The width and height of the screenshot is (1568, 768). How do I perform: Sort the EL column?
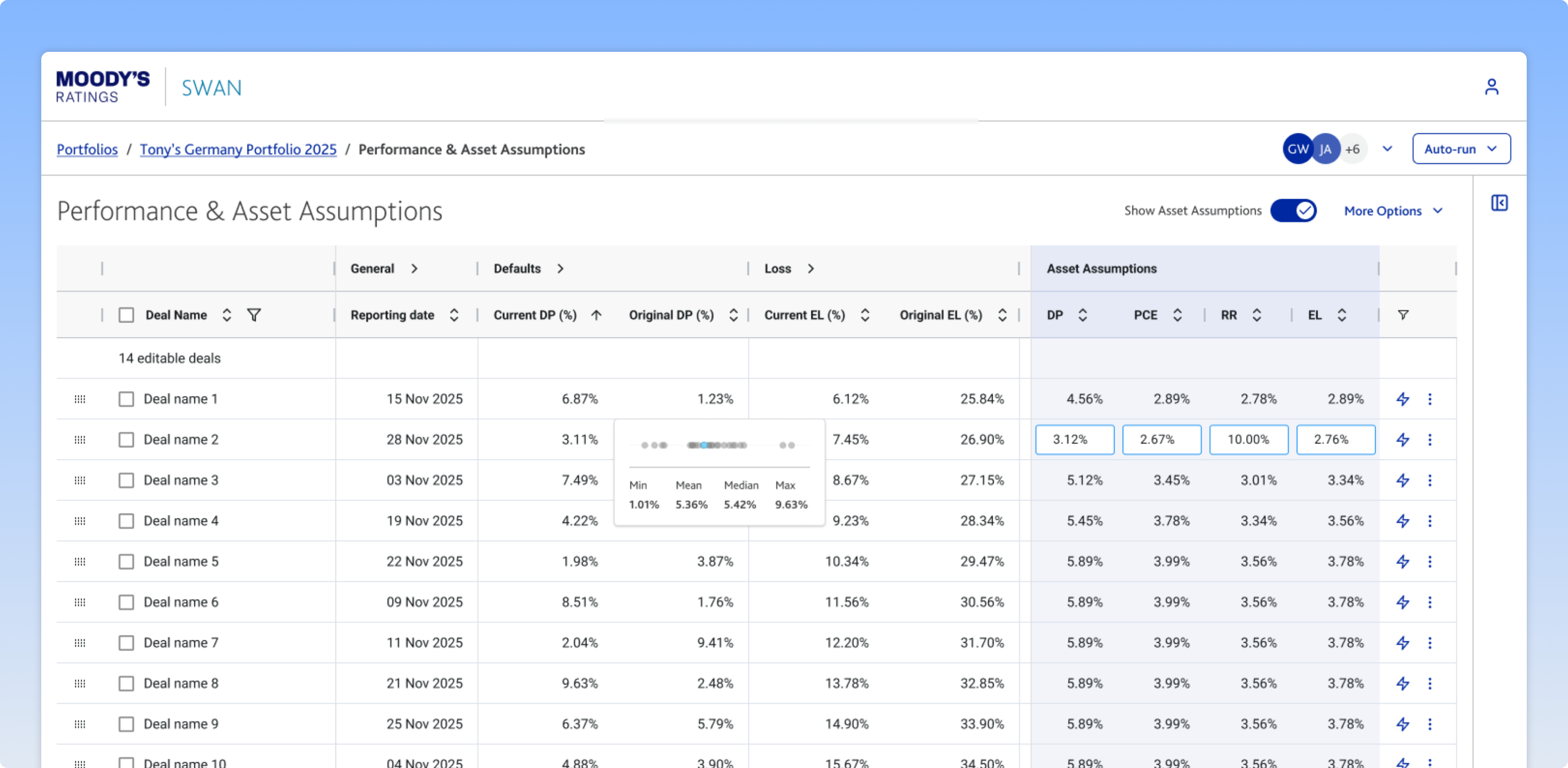pyautogui.click(x=1342, y=315)
